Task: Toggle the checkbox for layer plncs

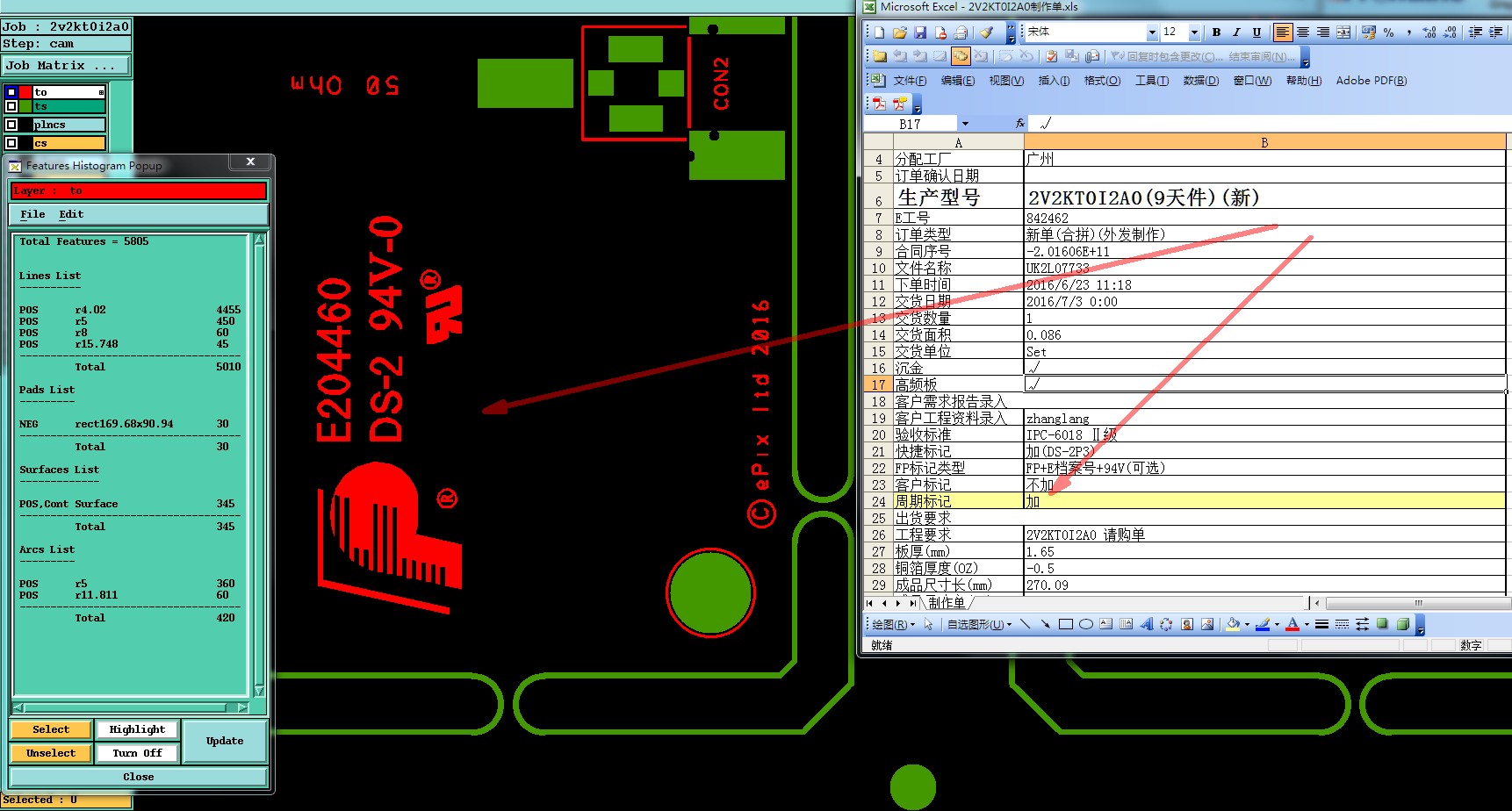Action: coord(11,125)
